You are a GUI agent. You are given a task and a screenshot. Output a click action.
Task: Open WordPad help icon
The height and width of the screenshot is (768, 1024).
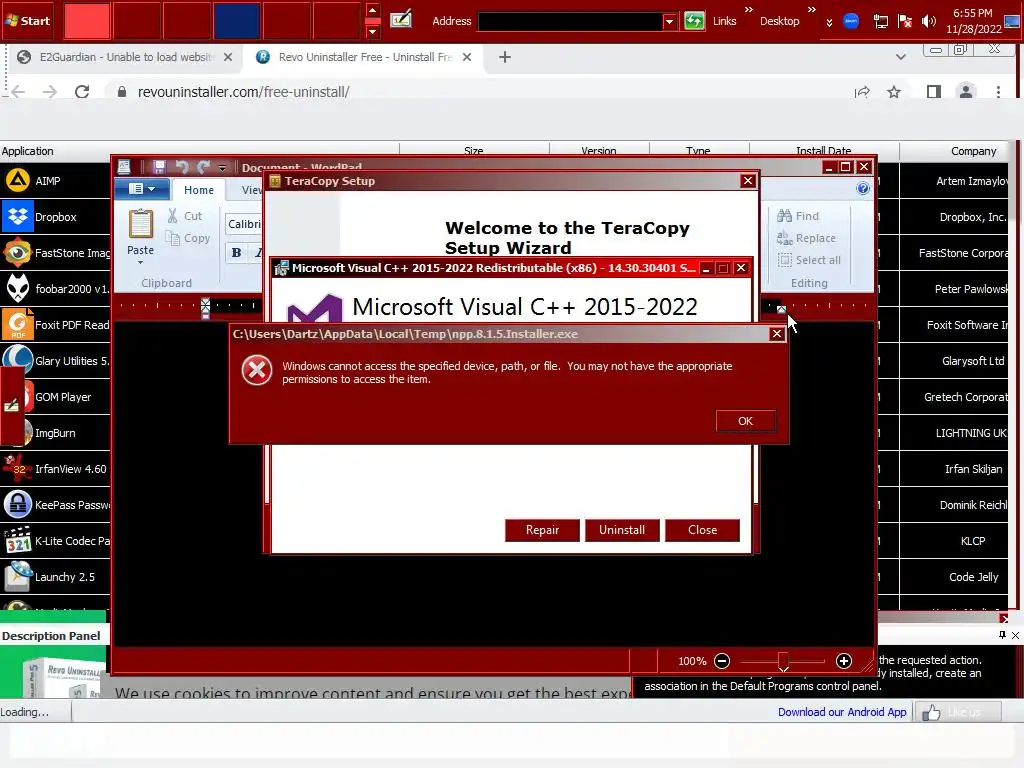point(863,189)
